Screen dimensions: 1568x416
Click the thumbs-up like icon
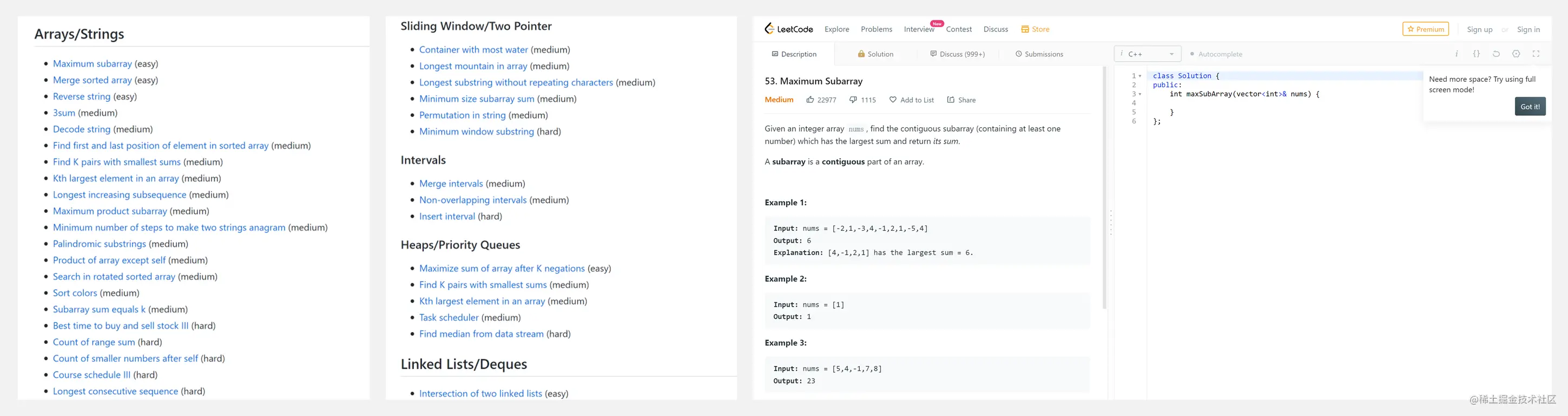click(x=810, y=100)
